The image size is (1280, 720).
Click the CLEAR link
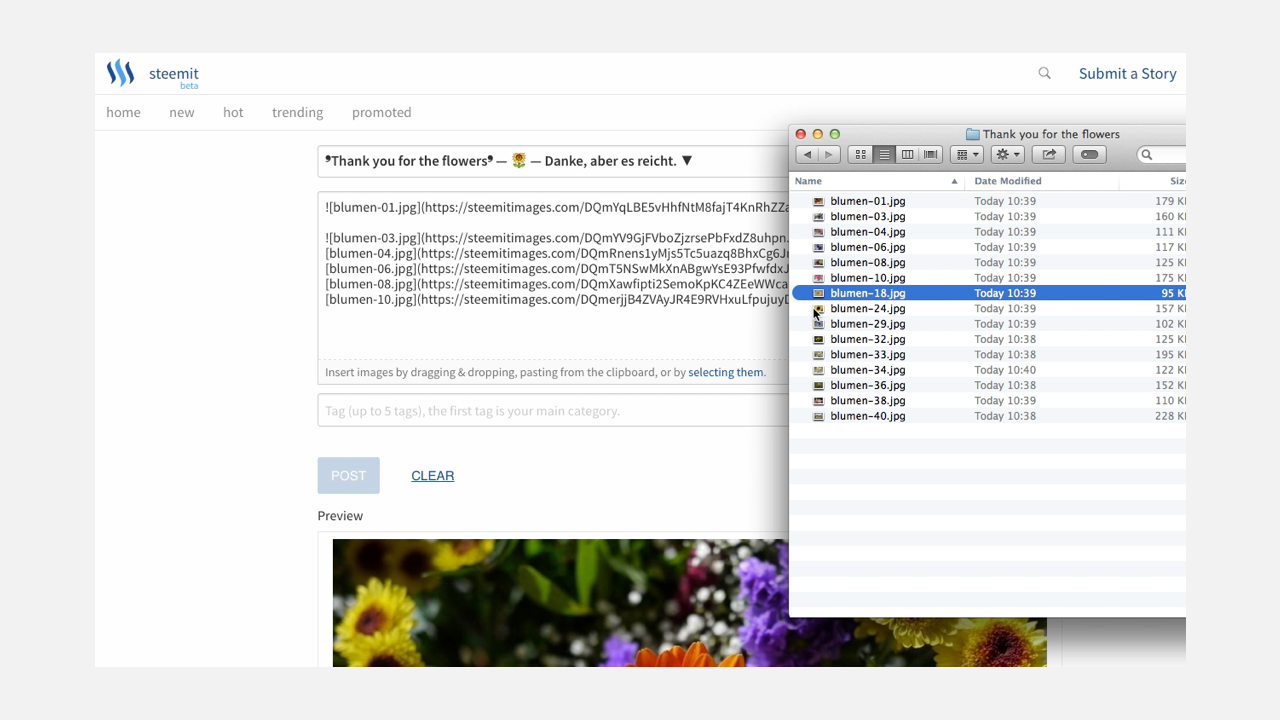point(432,476)
